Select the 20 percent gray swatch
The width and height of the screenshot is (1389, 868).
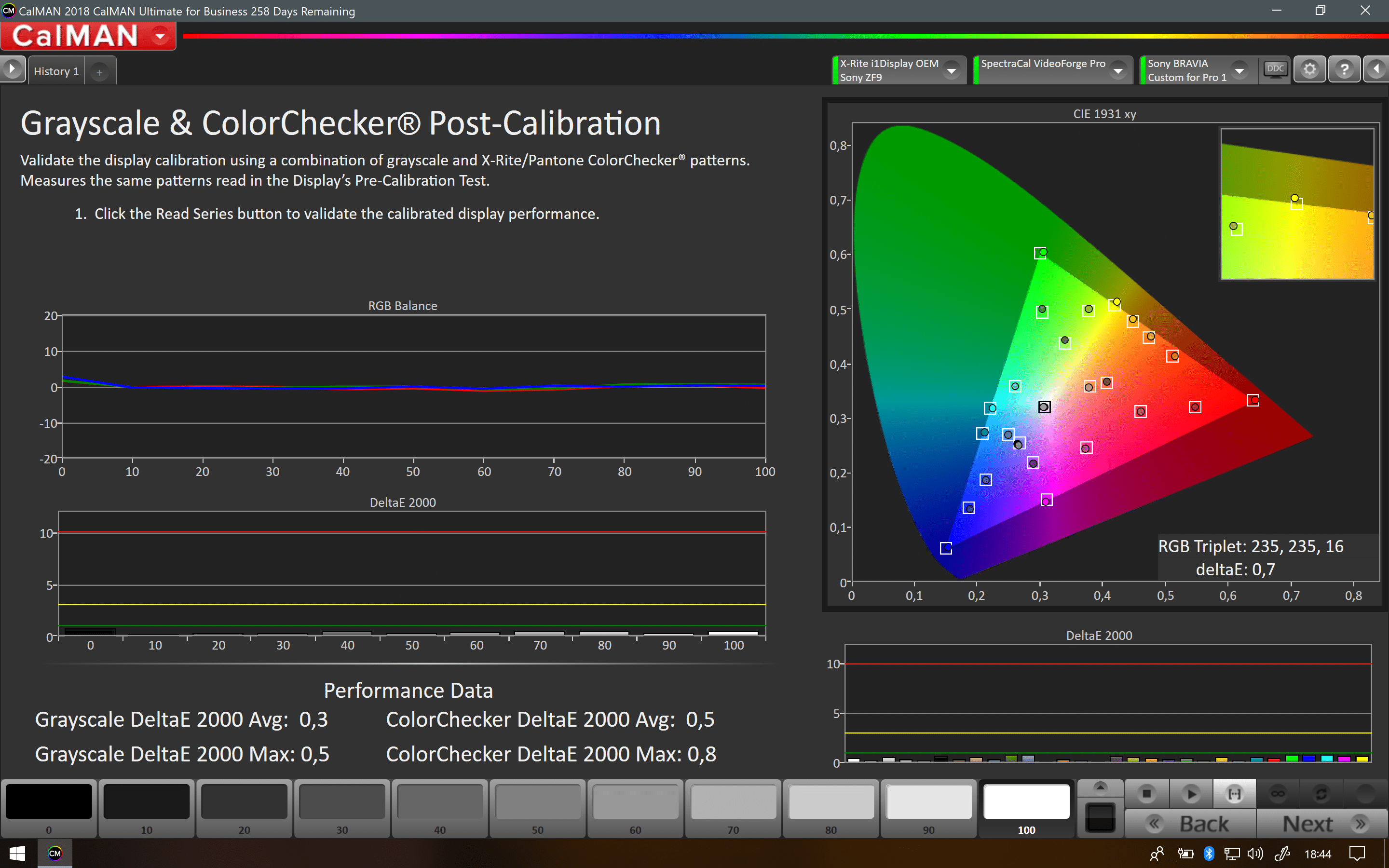(x=244, y=808)
